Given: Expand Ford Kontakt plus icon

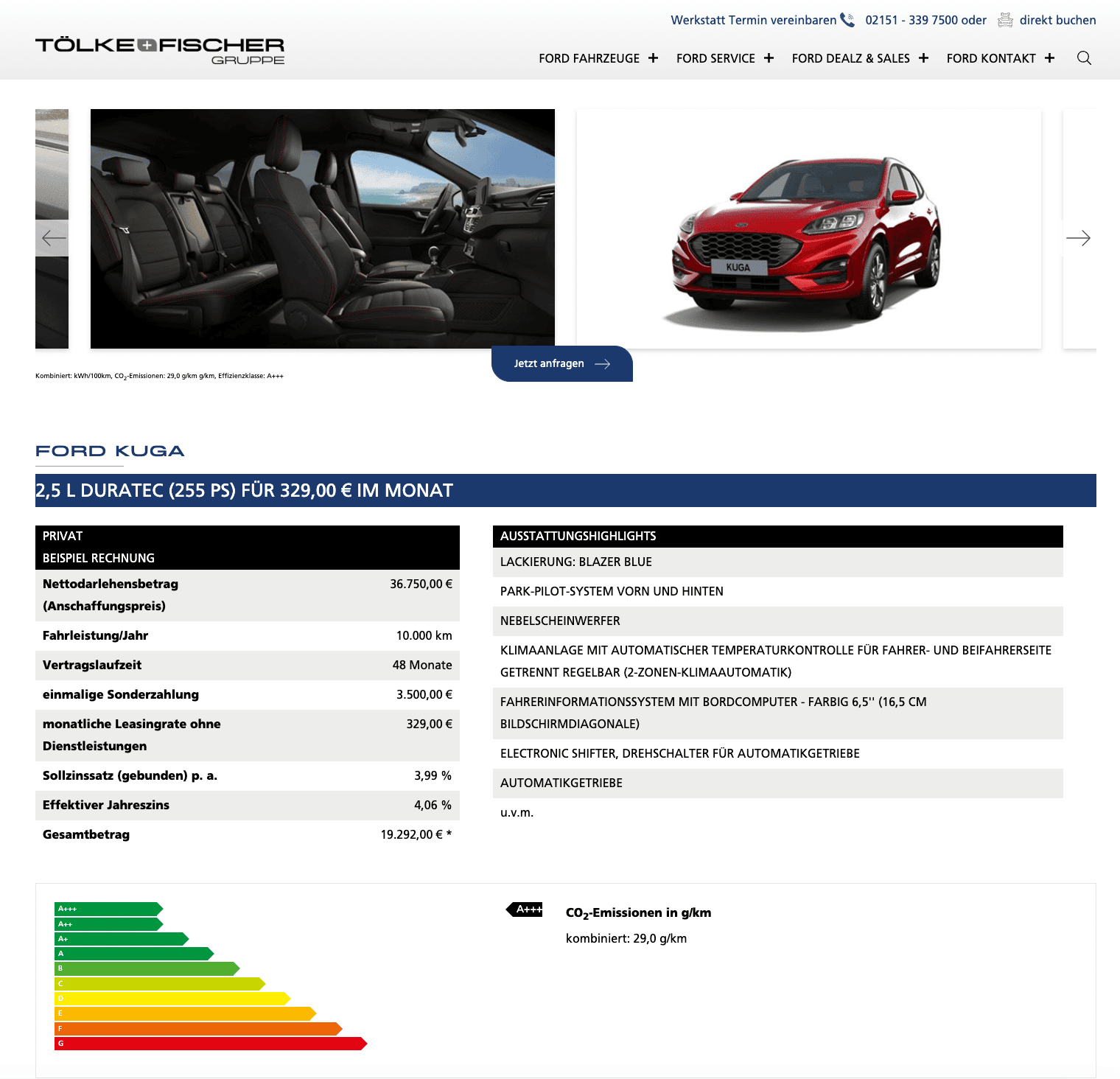Looking at the screenshot, I should pos(1049,58).
